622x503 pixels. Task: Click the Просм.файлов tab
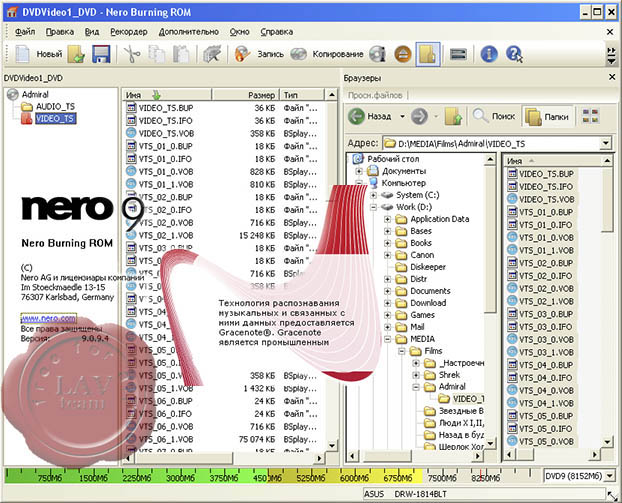click(x=375, y=95)
